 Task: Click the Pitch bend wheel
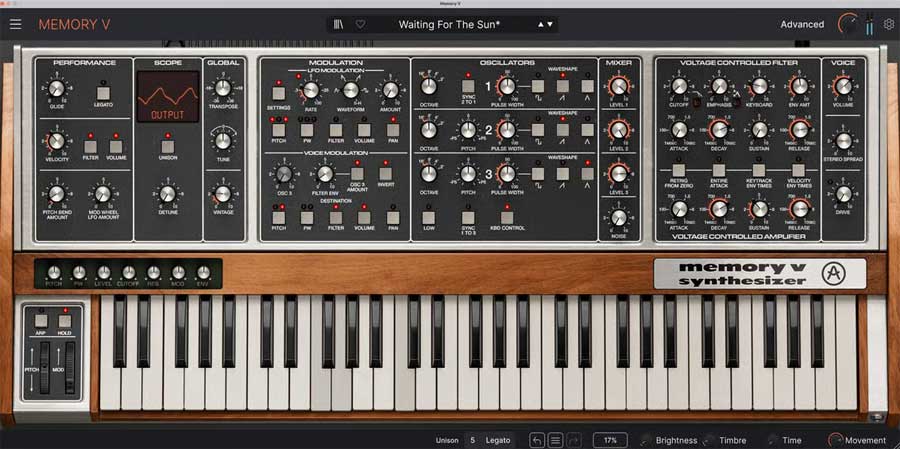45,368
